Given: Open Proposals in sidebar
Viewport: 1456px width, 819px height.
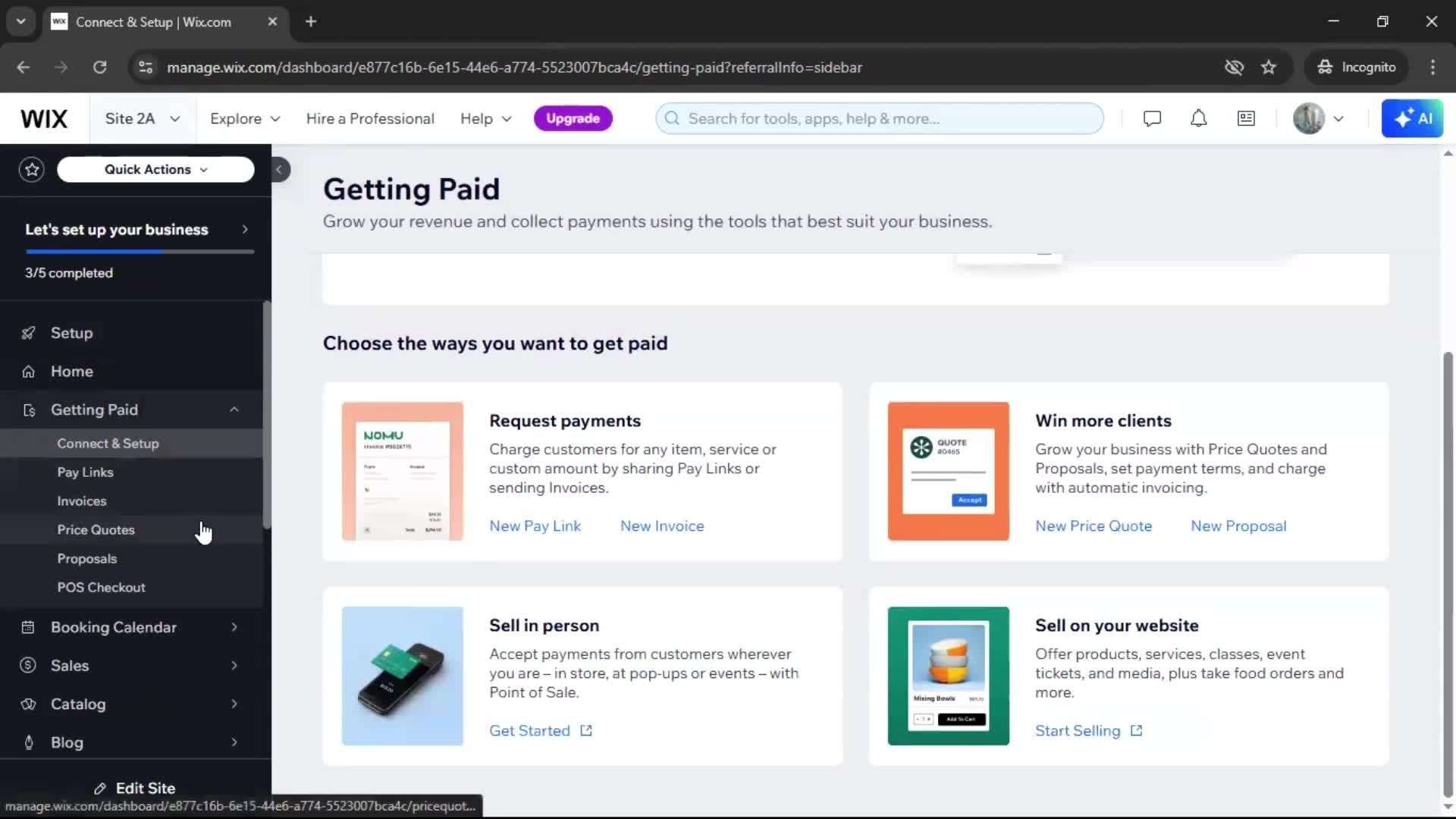Looking at the screenshot, I should [87, 559].
